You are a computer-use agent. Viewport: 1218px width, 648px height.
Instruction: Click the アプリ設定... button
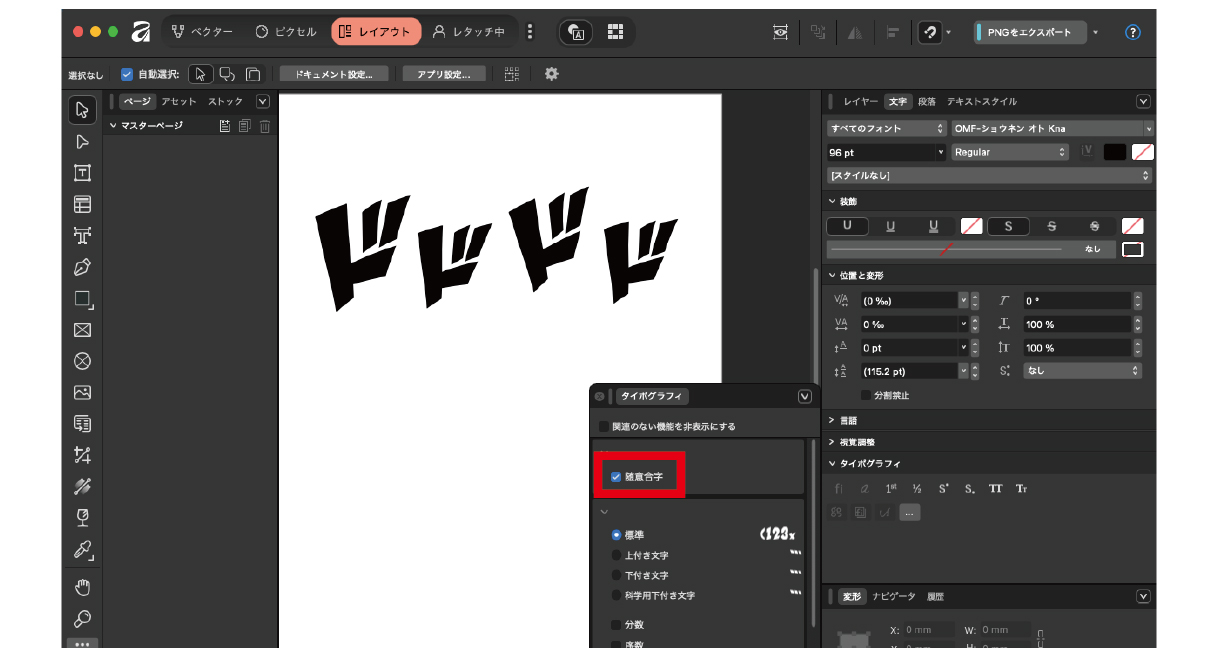(444, 74)
